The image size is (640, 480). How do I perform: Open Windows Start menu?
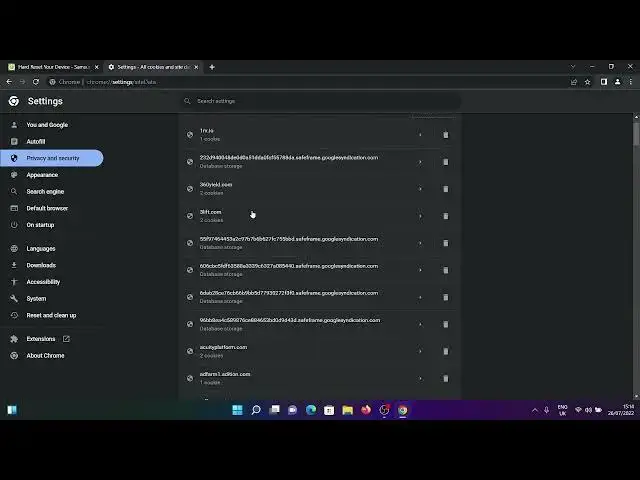pos(237,410)
